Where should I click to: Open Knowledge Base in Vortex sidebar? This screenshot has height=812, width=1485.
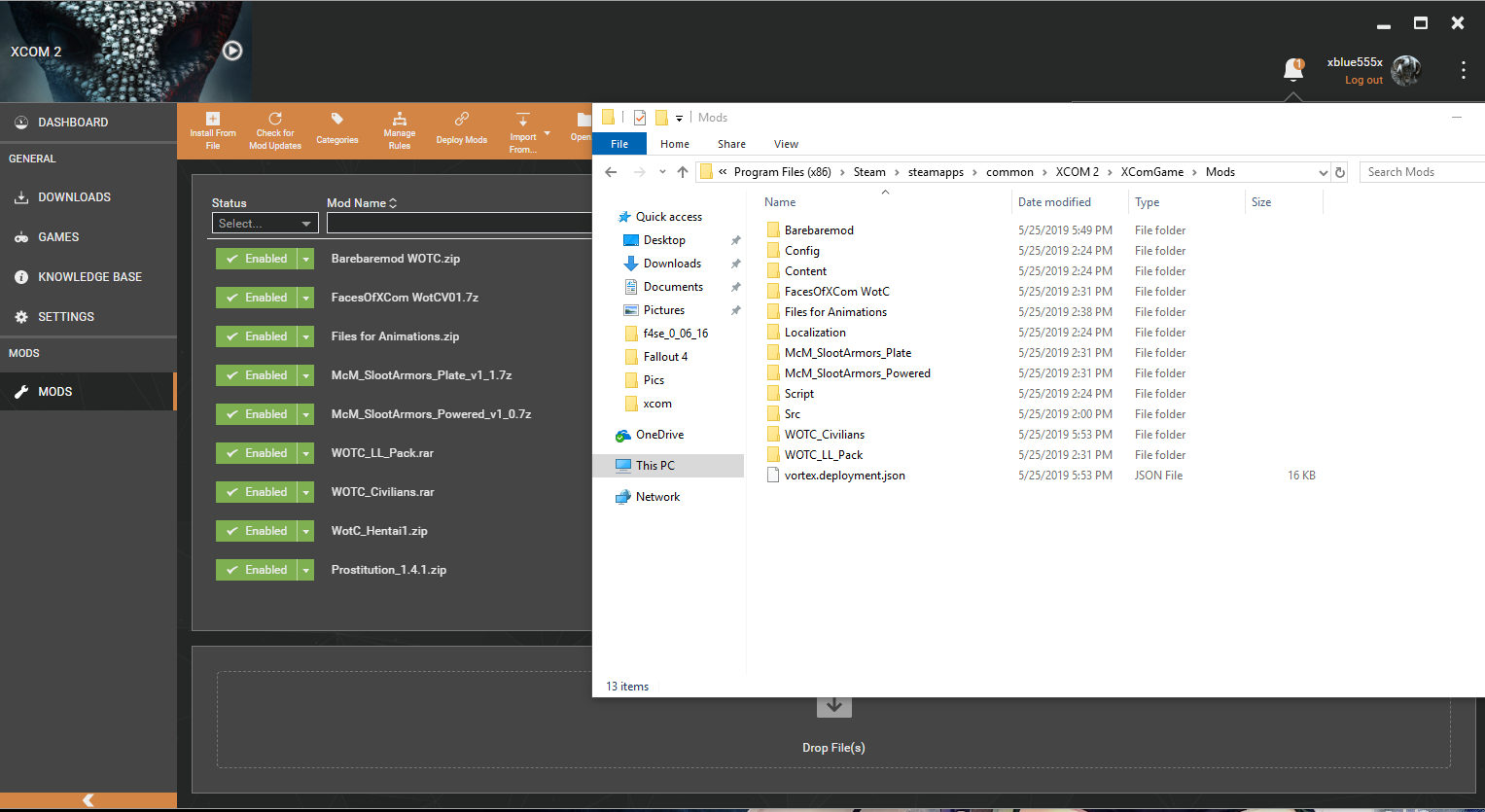(88, 277)
